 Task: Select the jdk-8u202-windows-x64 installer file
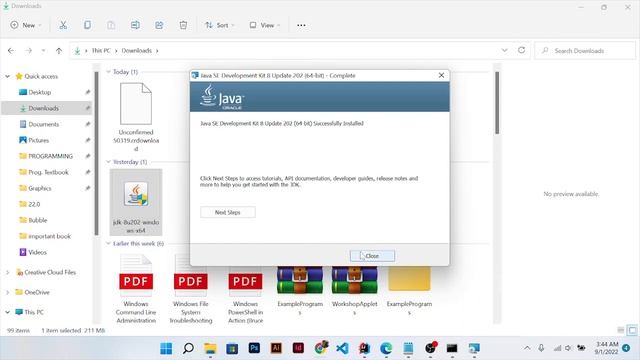[x=136, y=202]
